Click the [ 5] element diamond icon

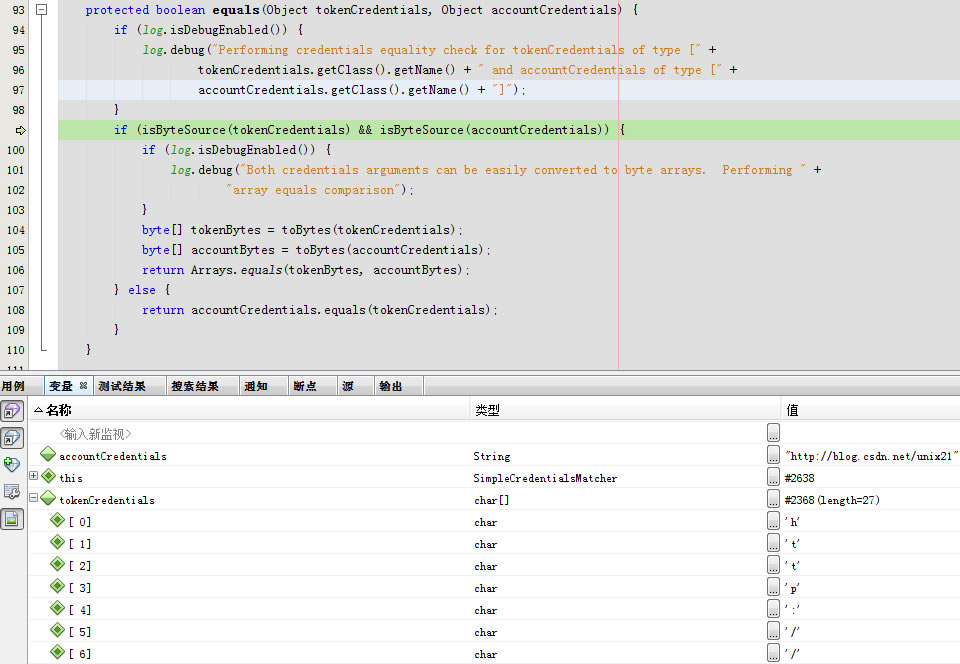[58, 630]
